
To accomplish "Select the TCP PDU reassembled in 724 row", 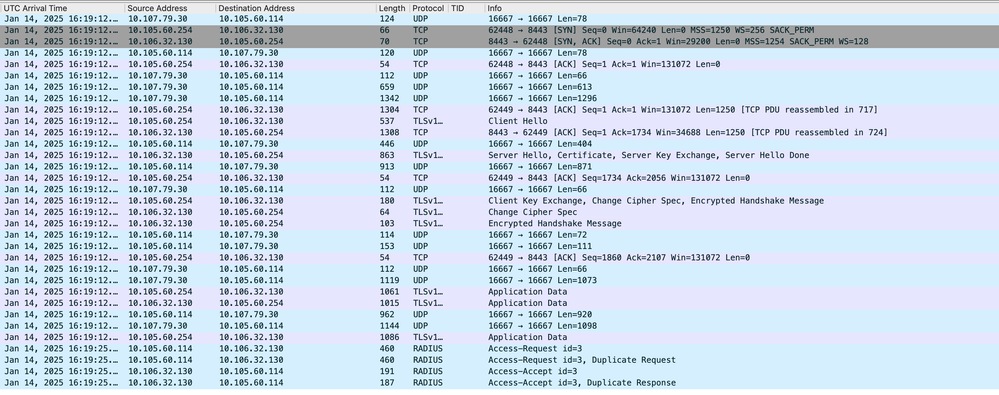I will tap(500, 133).
